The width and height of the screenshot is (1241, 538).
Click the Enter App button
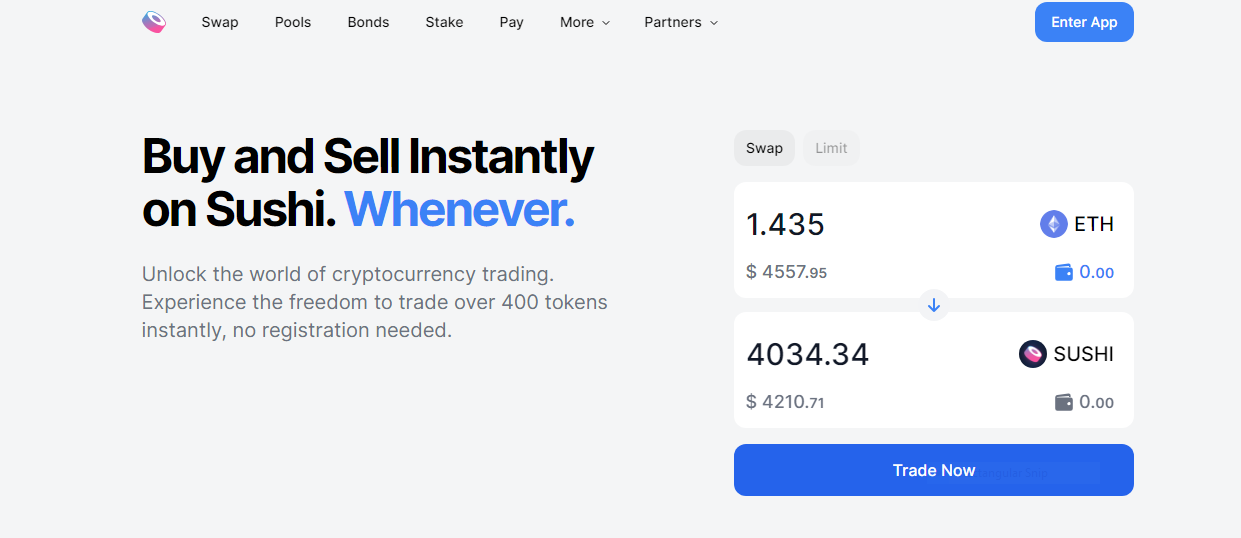pos(1084,22)
